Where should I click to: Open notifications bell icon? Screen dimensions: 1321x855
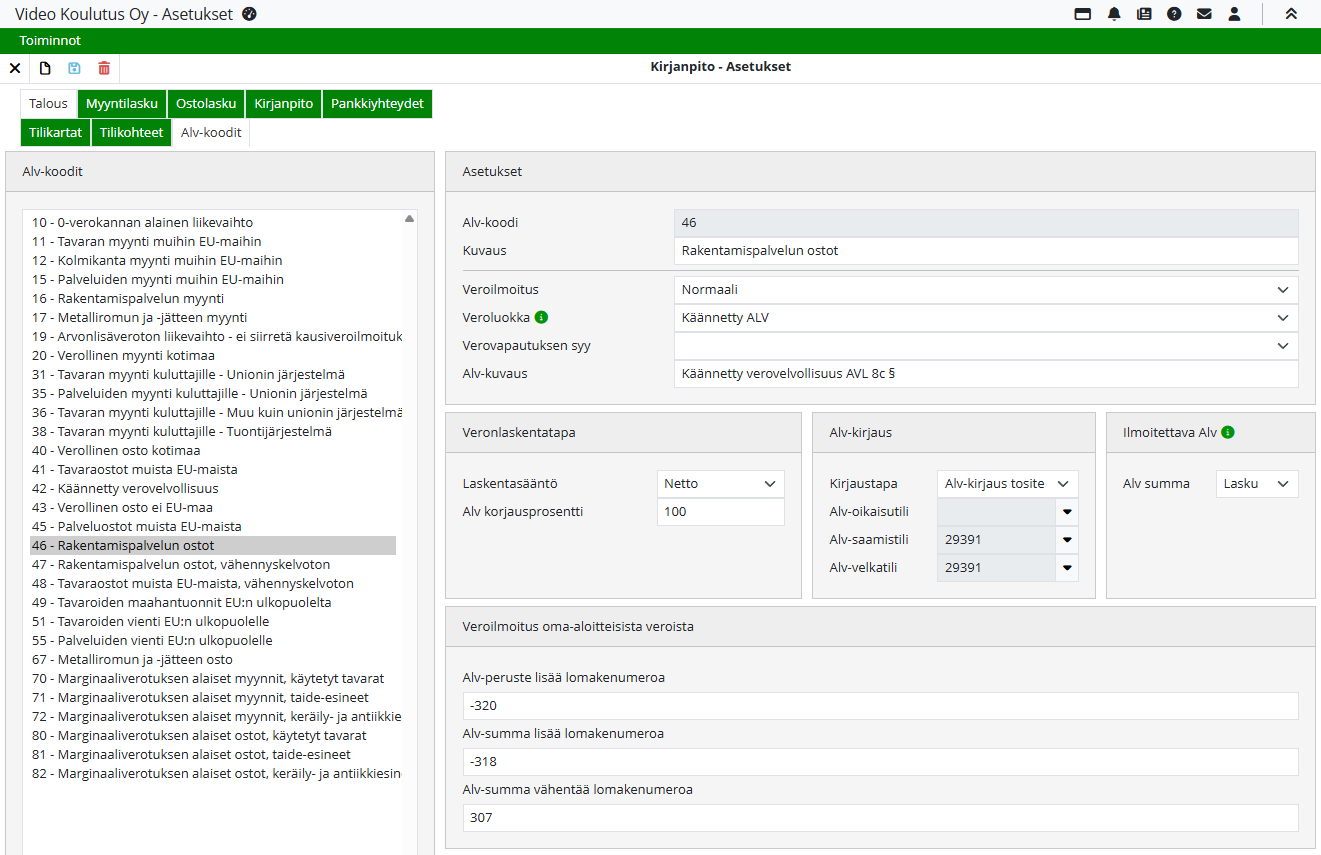click(1114, 14)
